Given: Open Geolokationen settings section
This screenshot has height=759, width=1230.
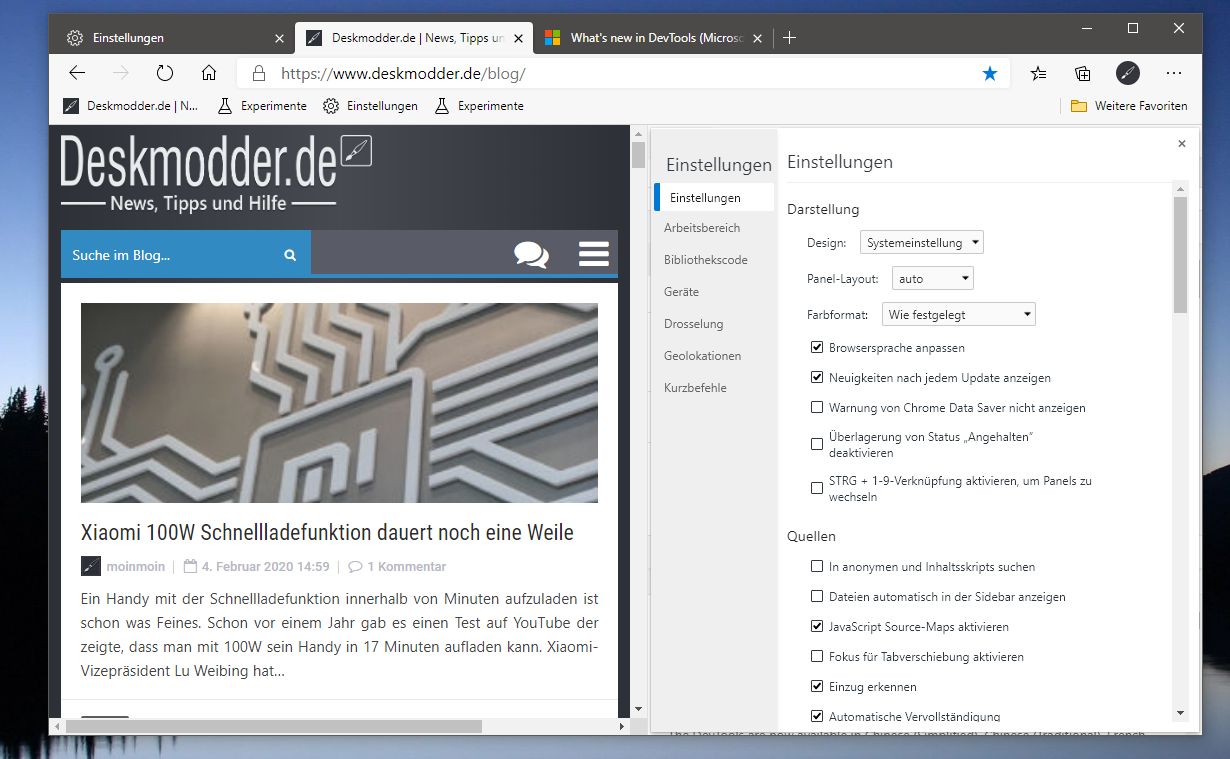Looking at the screenshot, I should [702, 356].
